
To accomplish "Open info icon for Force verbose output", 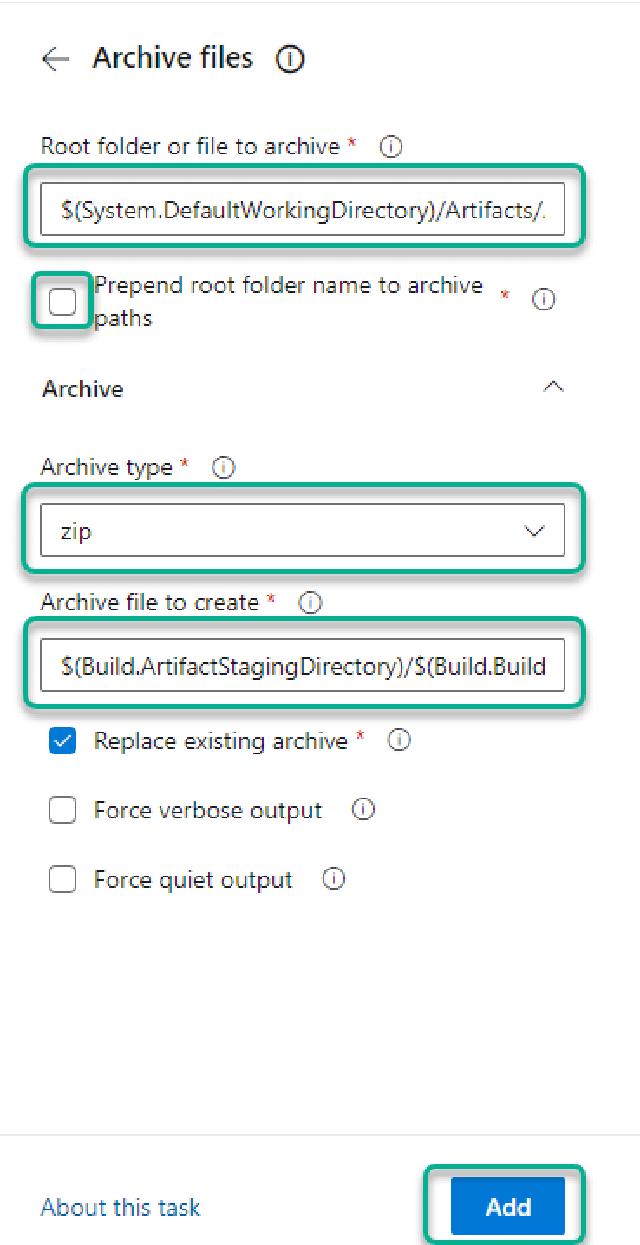I will point(363,810).
